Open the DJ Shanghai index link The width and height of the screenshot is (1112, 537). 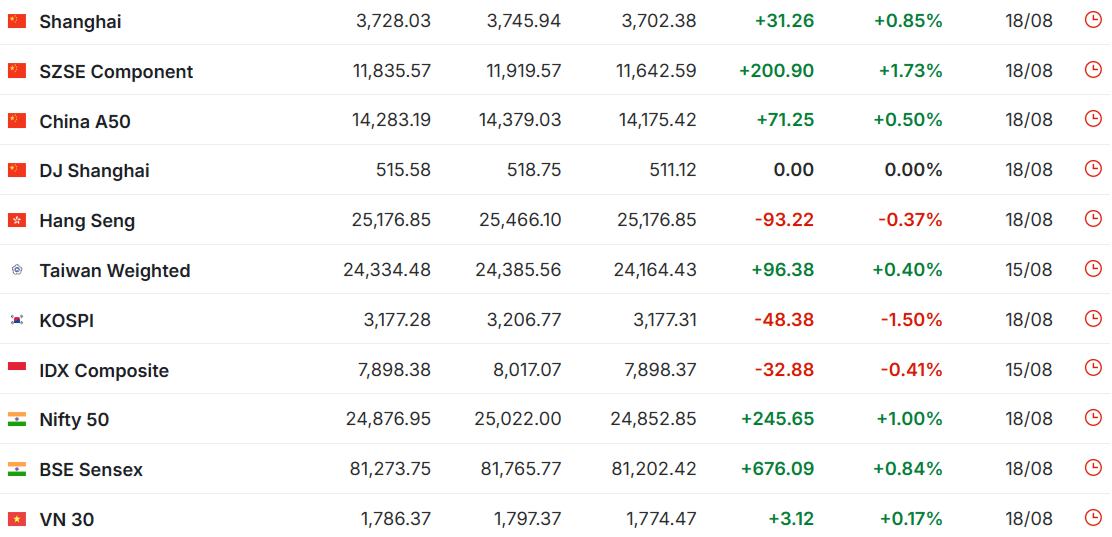pos(94,171)
